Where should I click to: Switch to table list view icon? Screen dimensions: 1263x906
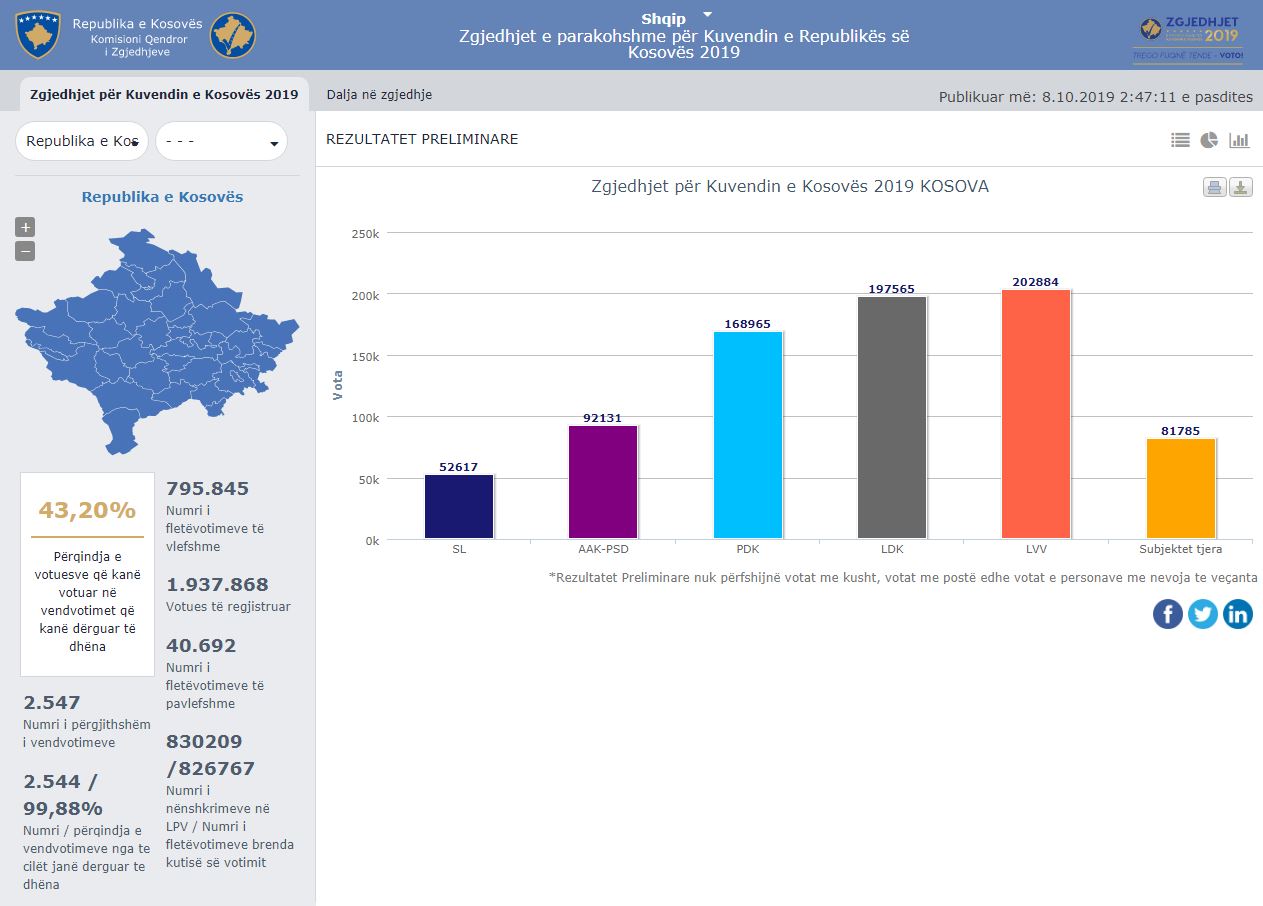[x=1180, y=141]
